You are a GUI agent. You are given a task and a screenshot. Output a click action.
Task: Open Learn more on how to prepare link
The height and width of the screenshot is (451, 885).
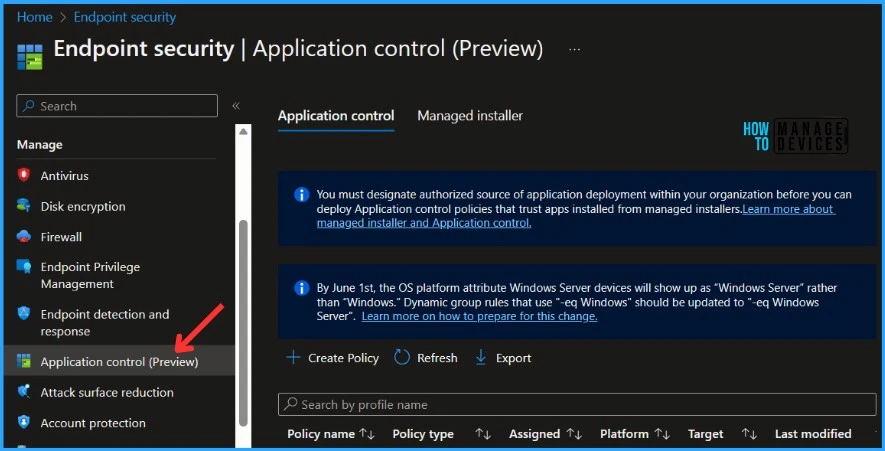click(x=479, y=316)
